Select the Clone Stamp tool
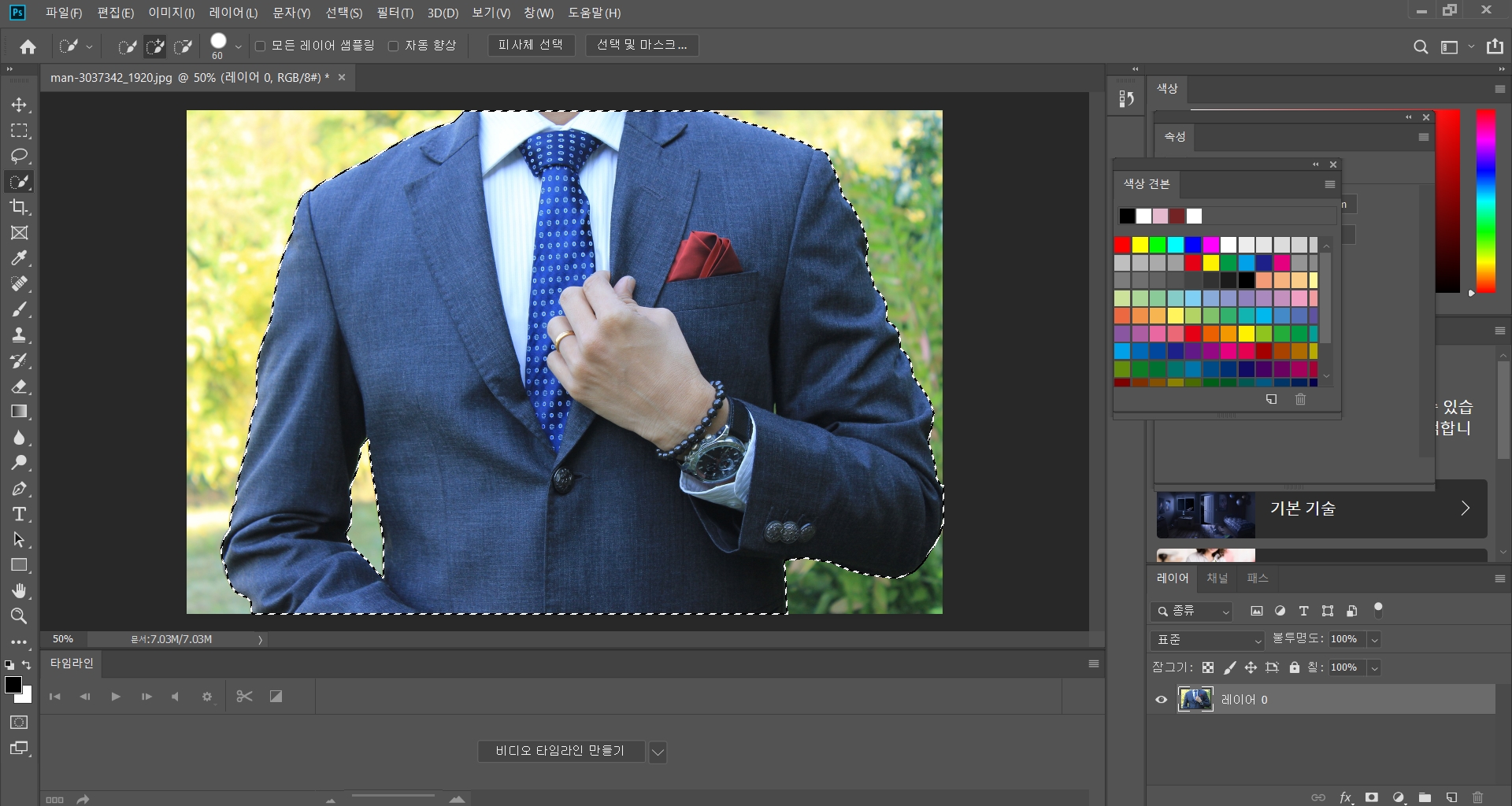 coord(19,335)
